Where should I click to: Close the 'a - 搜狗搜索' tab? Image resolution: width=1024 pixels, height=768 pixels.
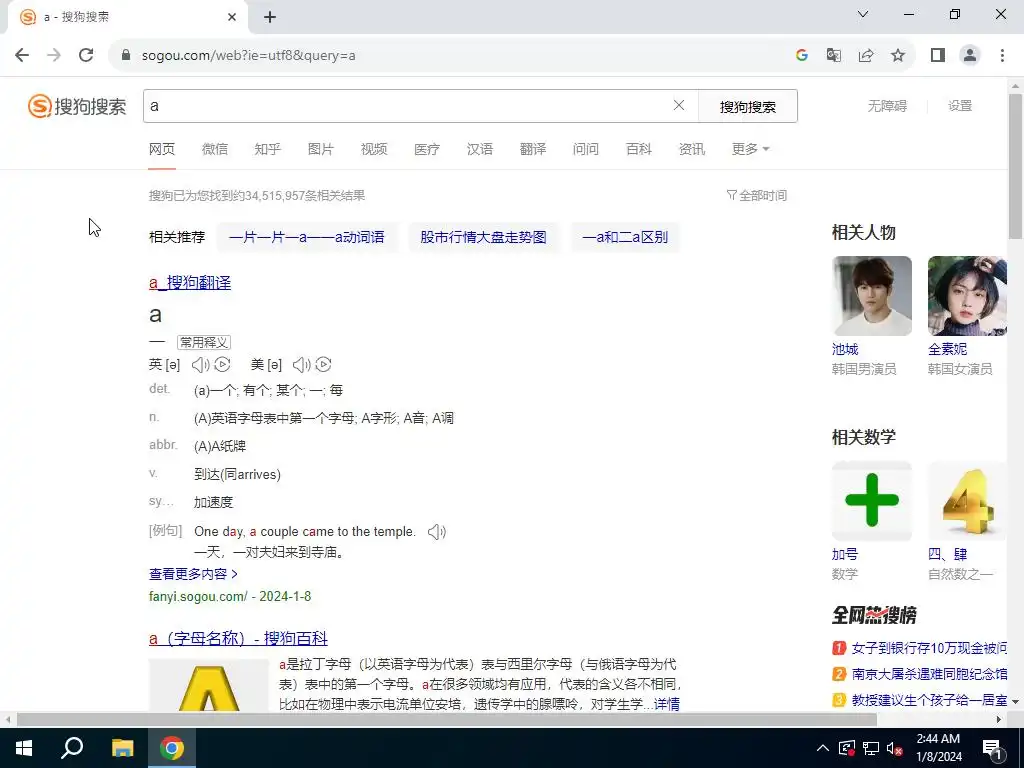click(232, 17)
